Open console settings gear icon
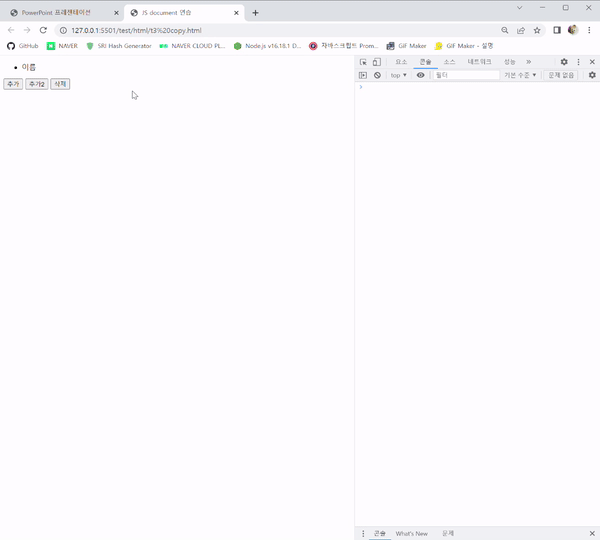The width and height of the screenshot is (600, 540). click(592, 75)
